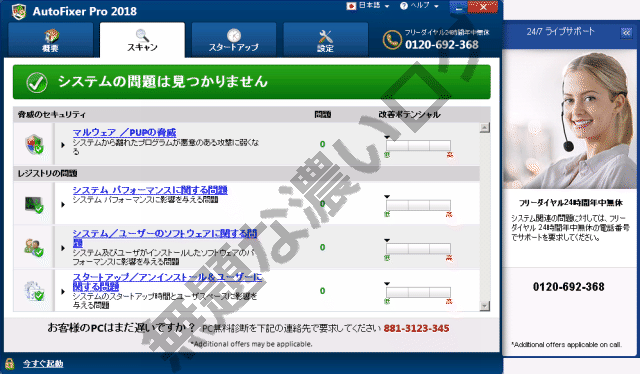Viewport: 640px width, 374px height.
Task: Click the システムの問題は見つかりません banner
Action: tap(252, 82)
